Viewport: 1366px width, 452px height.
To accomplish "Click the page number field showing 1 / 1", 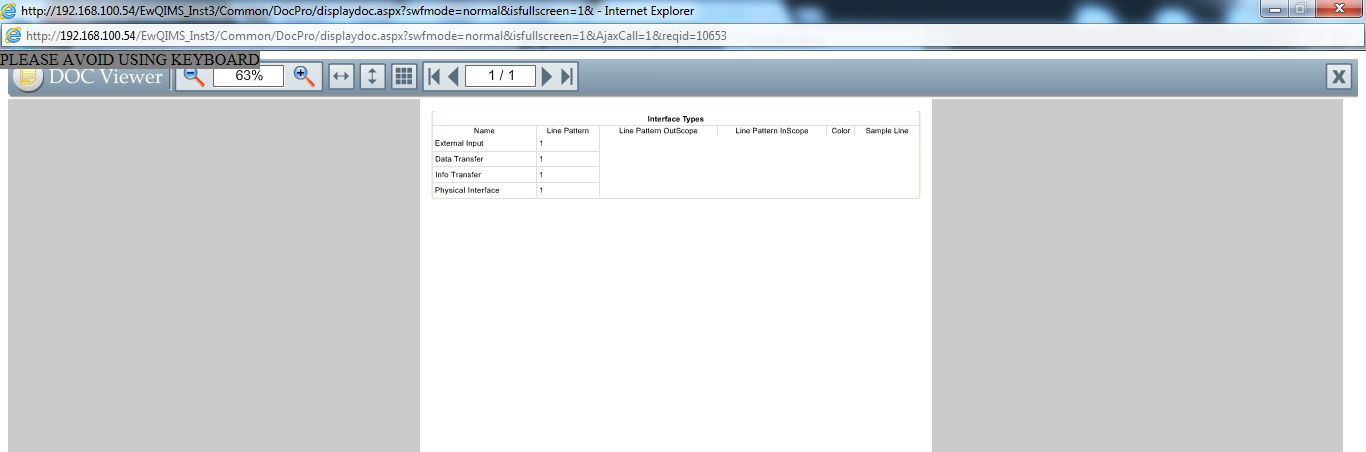I will pyautogui.click(x=500, y=76).
